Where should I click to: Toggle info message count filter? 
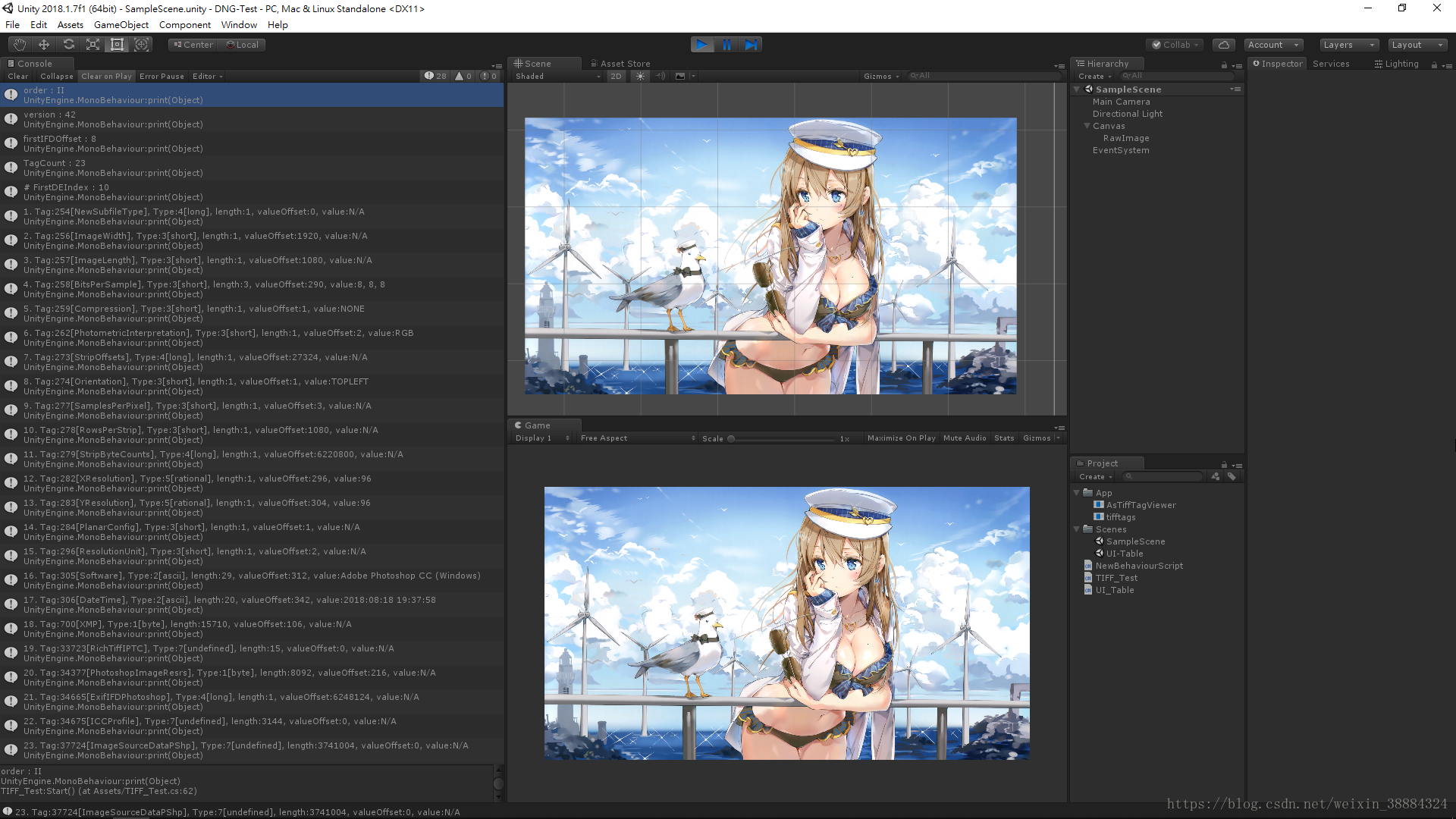435,77
